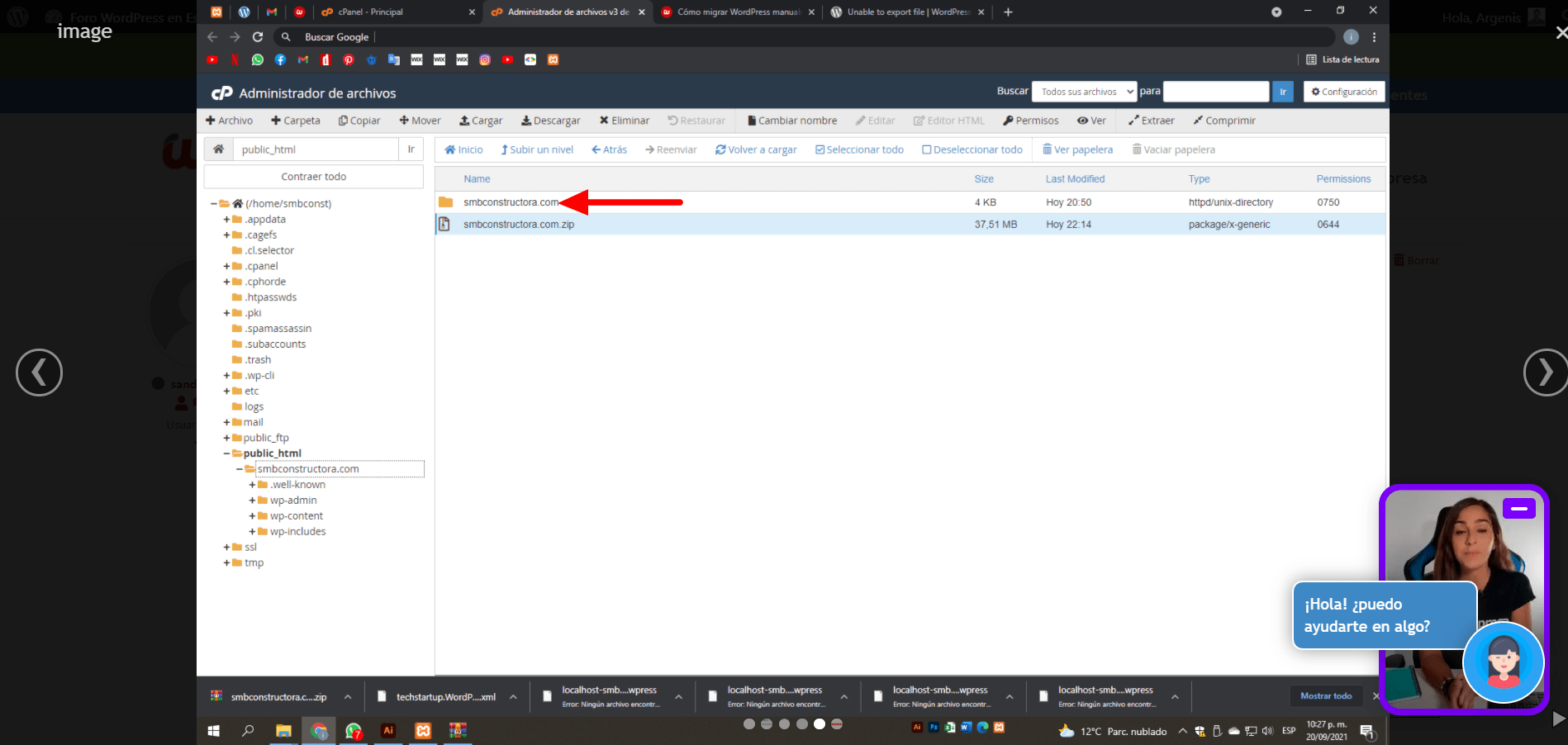Screen dimensions: 1568x745
Task: Select the smbconstructora.com folder row
Action: point(910,202)
